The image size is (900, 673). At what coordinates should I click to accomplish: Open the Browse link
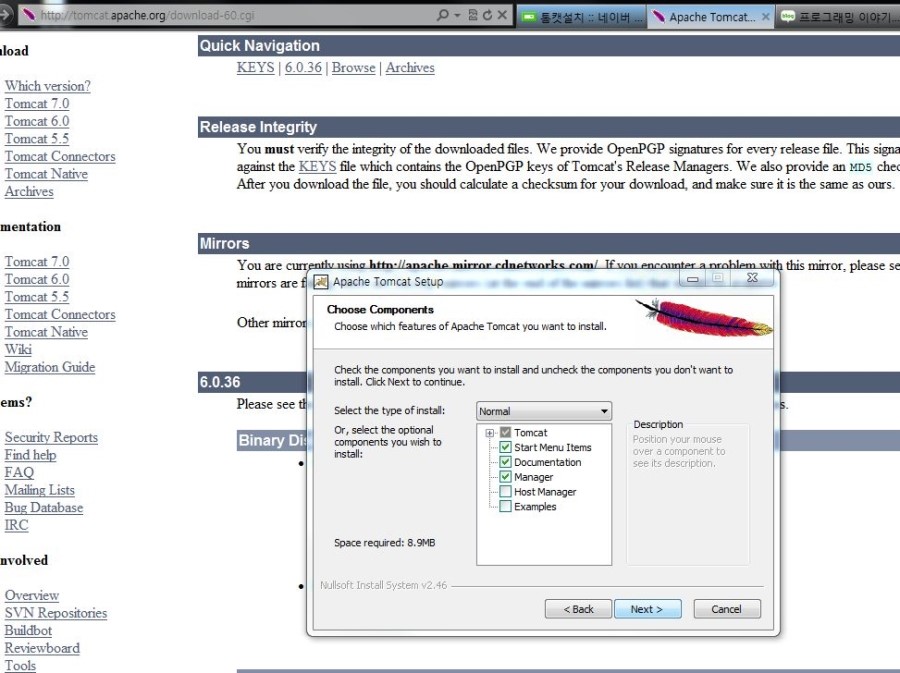[354, 68]
